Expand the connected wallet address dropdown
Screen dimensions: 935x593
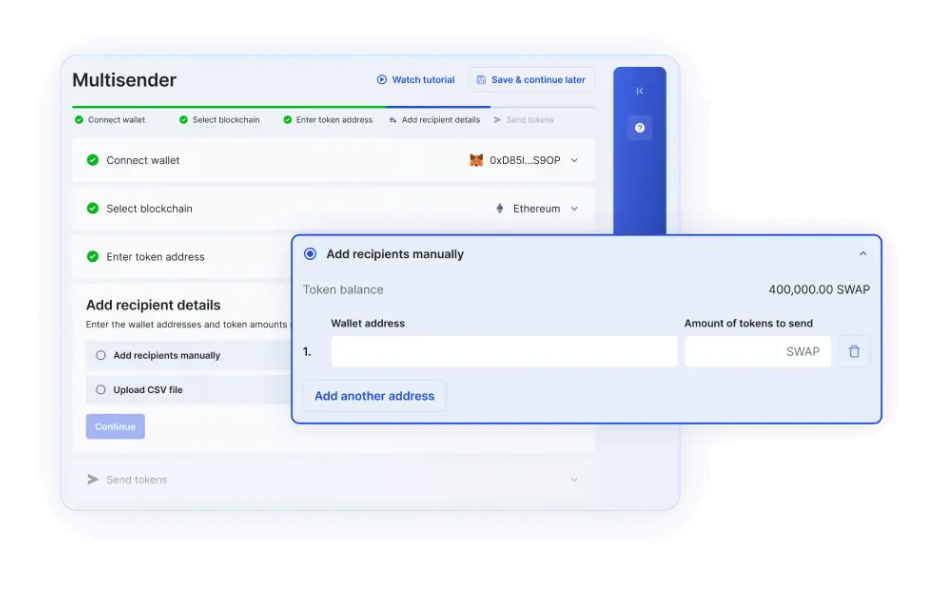tap(574, 160)
